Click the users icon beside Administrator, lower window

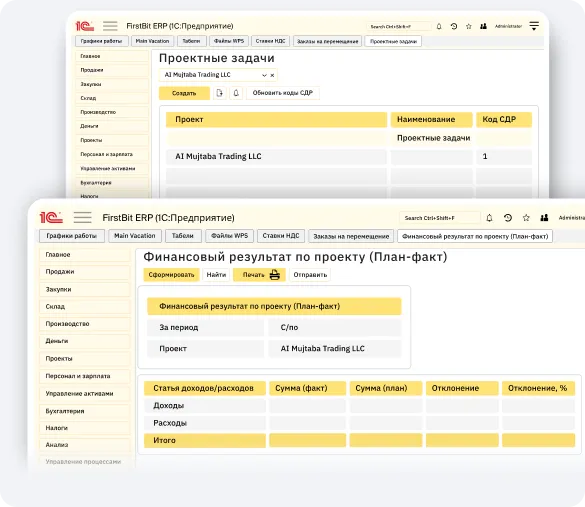click(544, 218)
